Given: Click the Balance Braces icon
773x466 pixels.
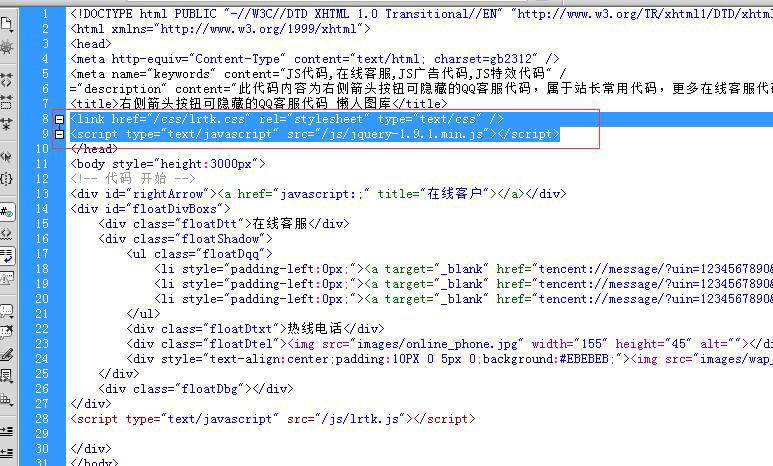Looking at the screenshot, I should coord(7,179).
